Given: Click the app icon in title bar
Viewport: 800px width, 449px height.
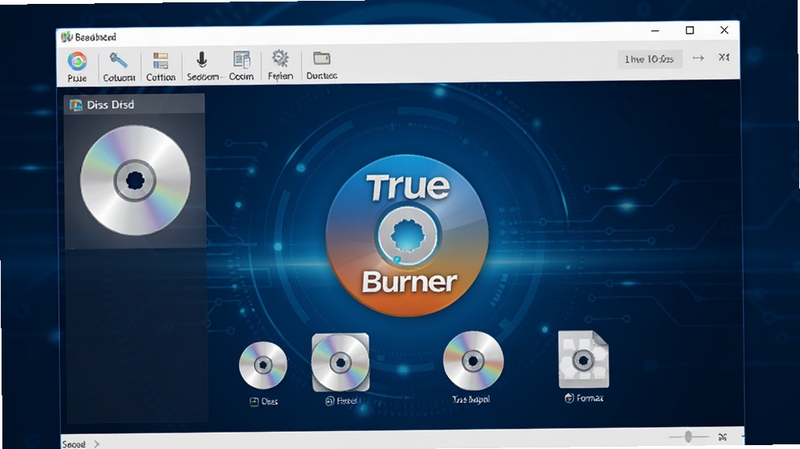Looking at the screenshot, I should (66, 37).
